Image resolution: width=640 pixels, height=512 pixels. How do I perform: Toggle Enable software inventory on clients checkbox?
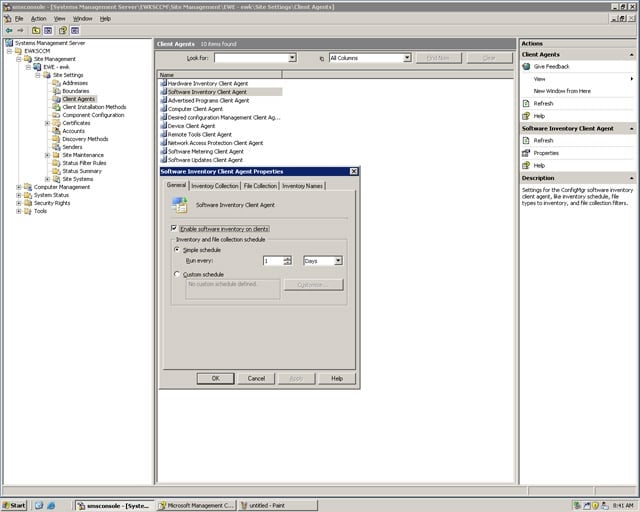174,228
